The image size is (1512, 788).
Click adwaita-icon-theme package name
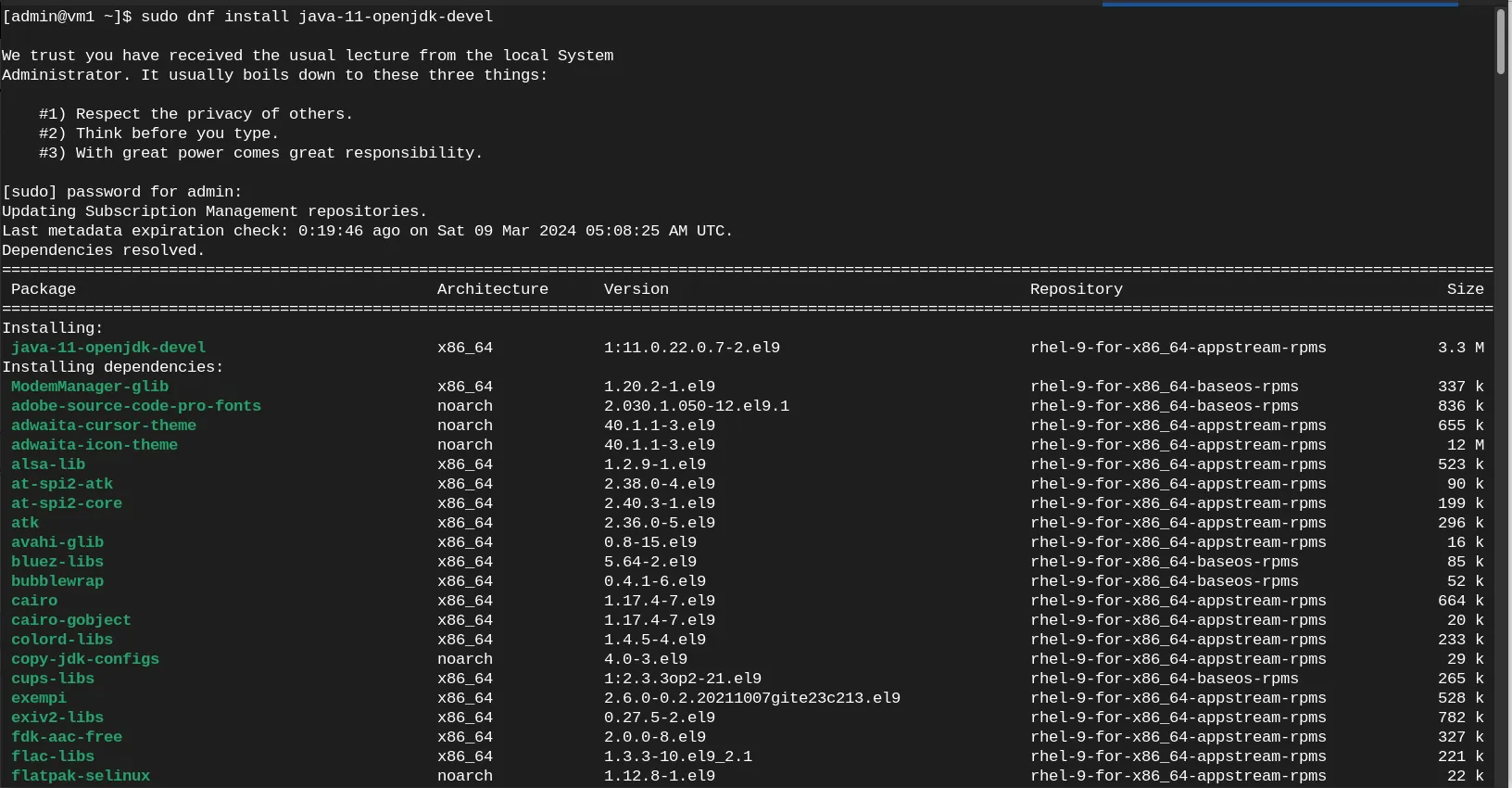(94, 445)
